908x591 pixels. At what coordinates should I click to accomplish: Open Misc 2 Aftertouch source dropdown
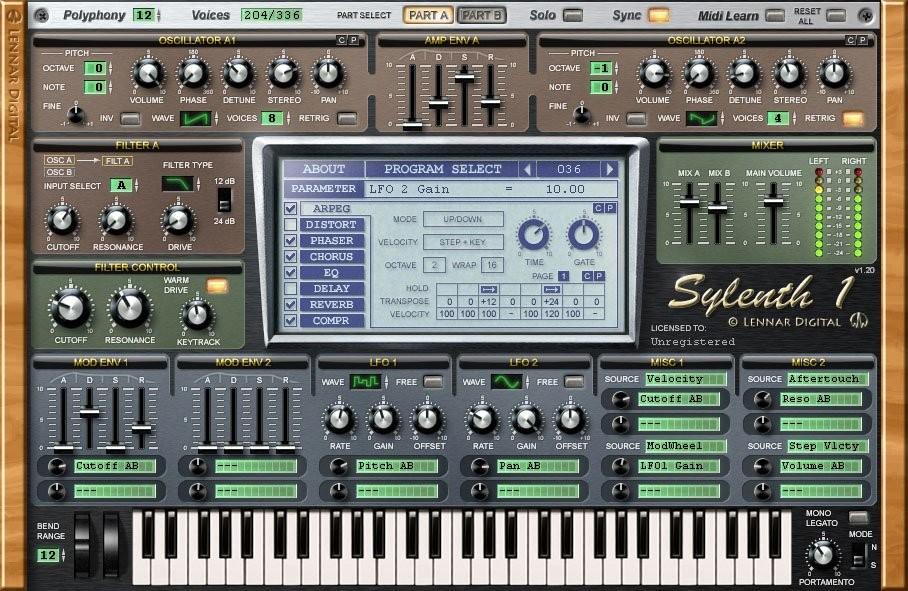(x=828, y=379)
